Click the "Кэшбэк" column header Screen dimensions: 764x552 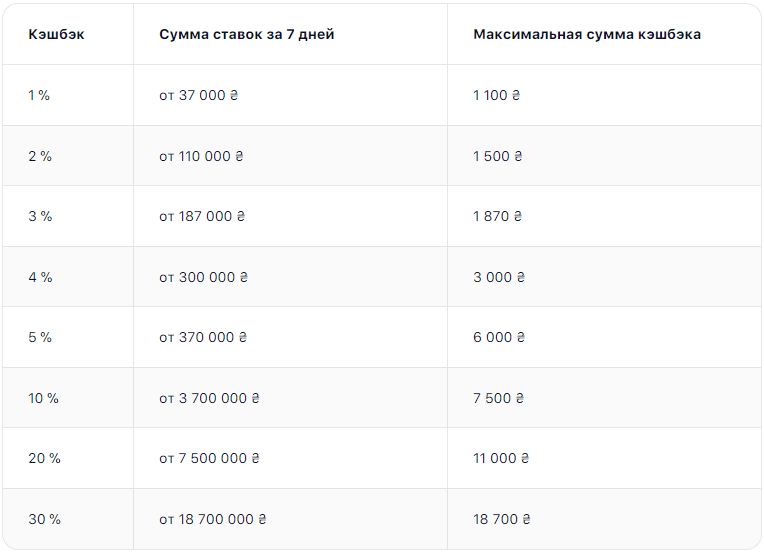pyautogui.click(x=56, y=34)
